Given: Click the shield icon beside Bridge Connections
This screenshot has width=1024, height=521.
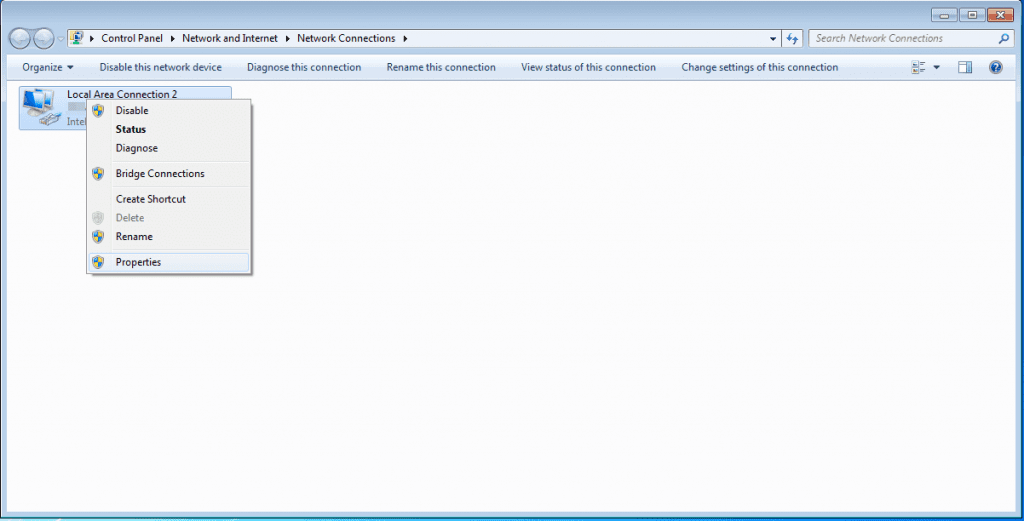Looking at the screenshot, I should pyautogui.click(x=98, y=174).
